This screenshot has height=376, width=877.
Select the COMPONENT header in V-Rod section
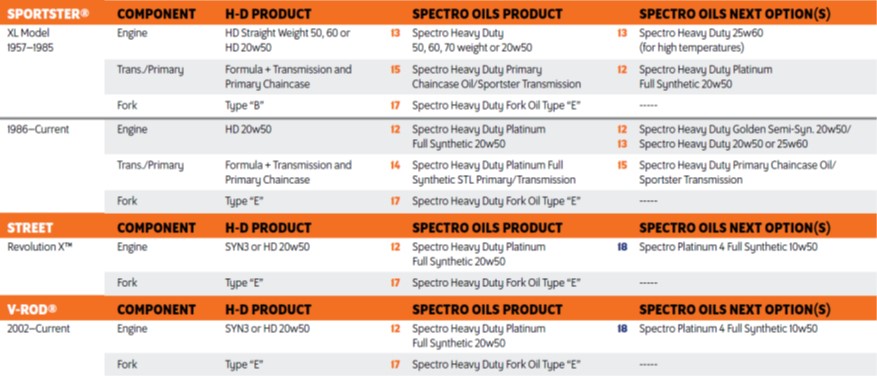tap(156, 309)
